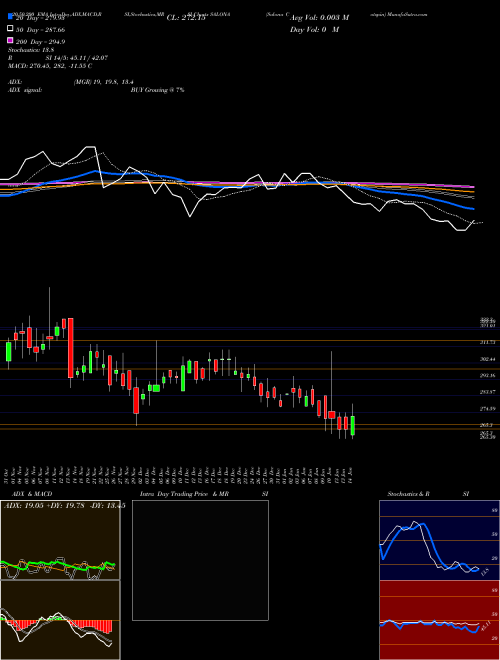Click the large red candlestick in mid-November
500x660 pixels.
[x=71, y=348]
